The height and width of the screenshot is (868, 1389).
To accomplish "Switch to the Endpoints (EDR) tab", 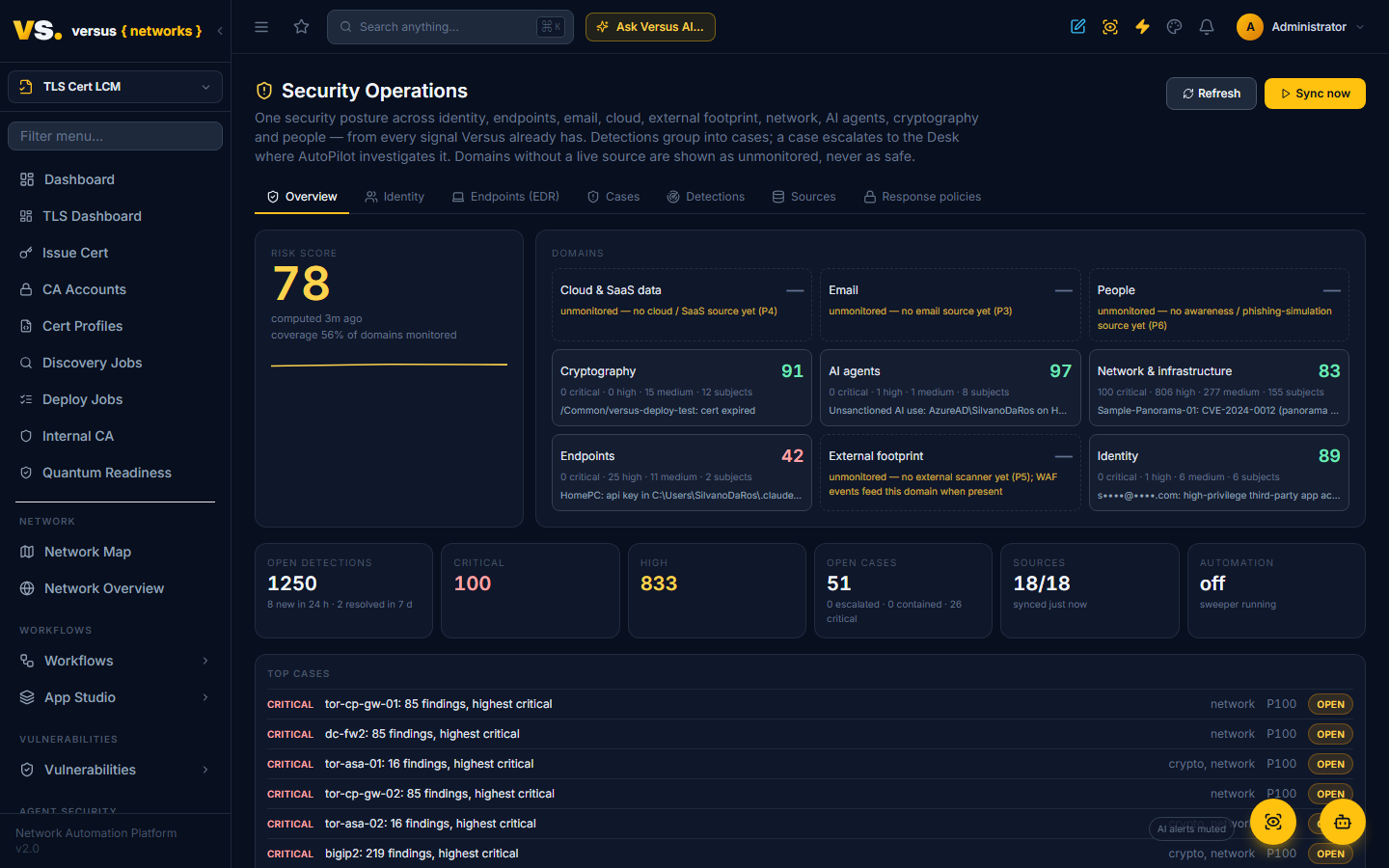I will (x=505, y=197).
